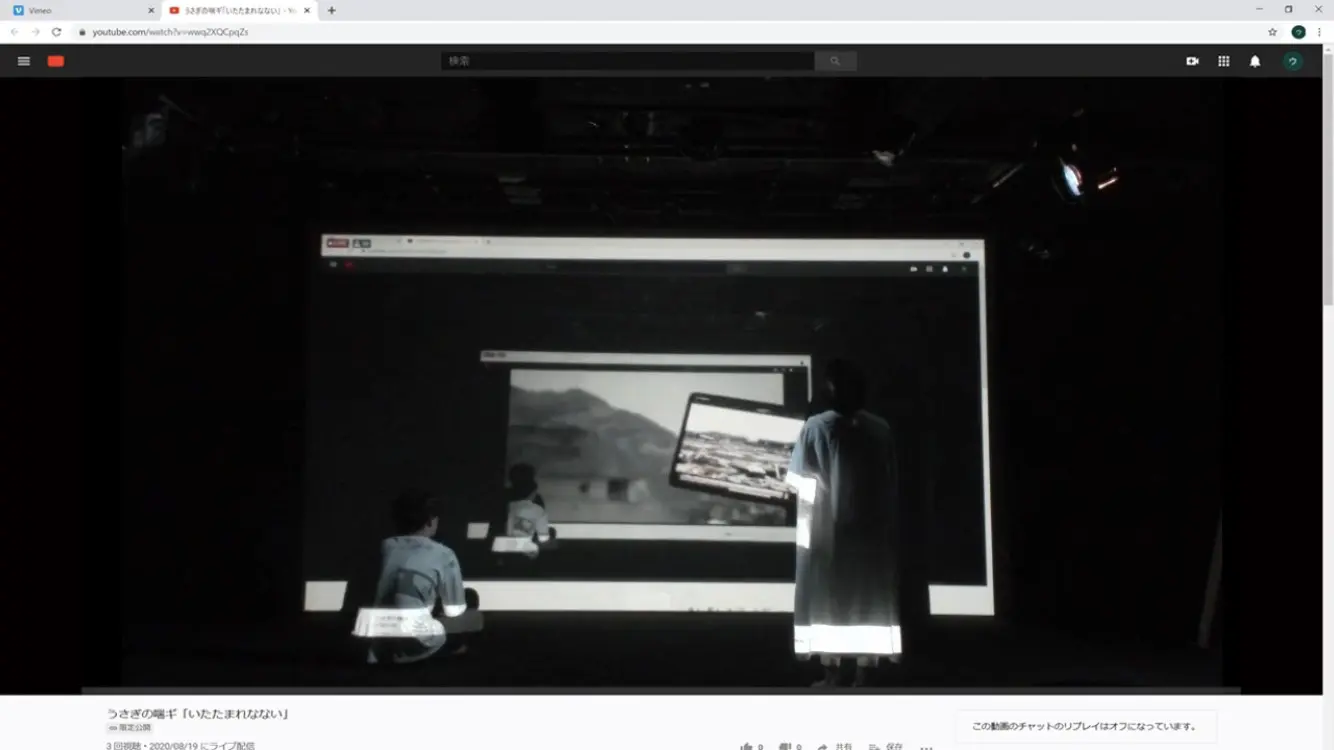The height and width of the screenshot is (750, 1334).
Task: Reload the page
Action: pos(56,32)
